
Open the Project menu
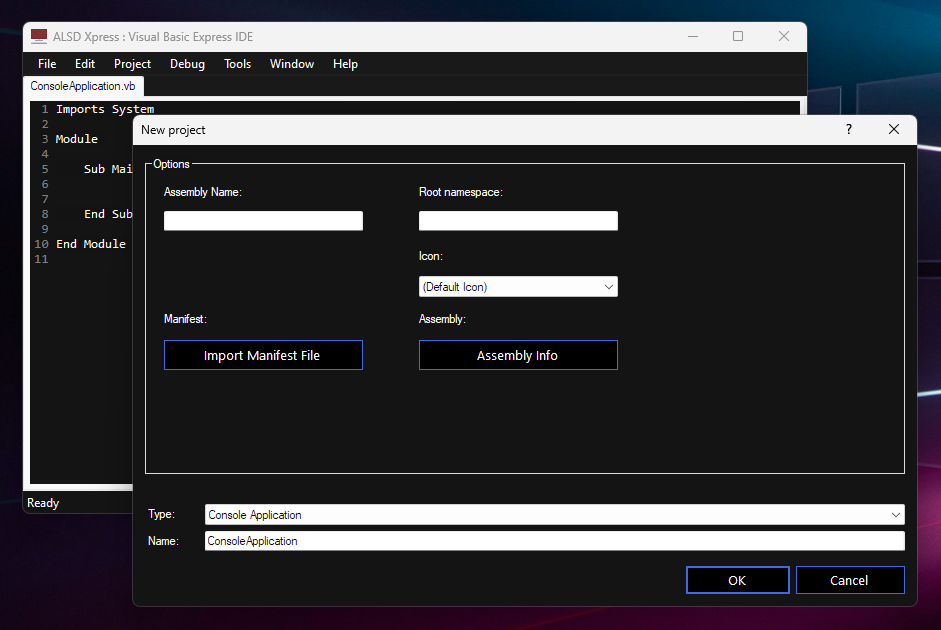(132, 64)
